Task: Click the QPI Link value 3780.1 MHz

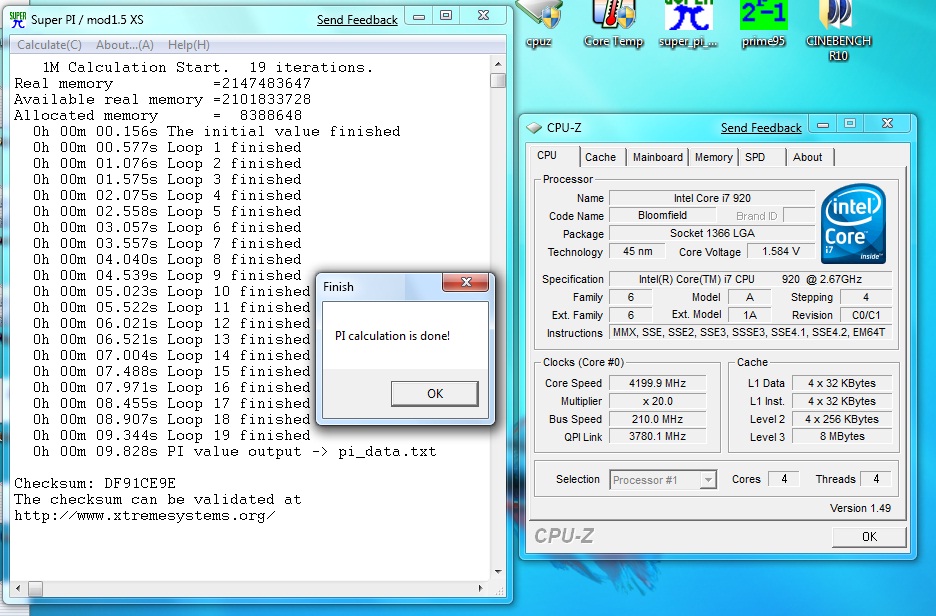Action: [657, 436]
